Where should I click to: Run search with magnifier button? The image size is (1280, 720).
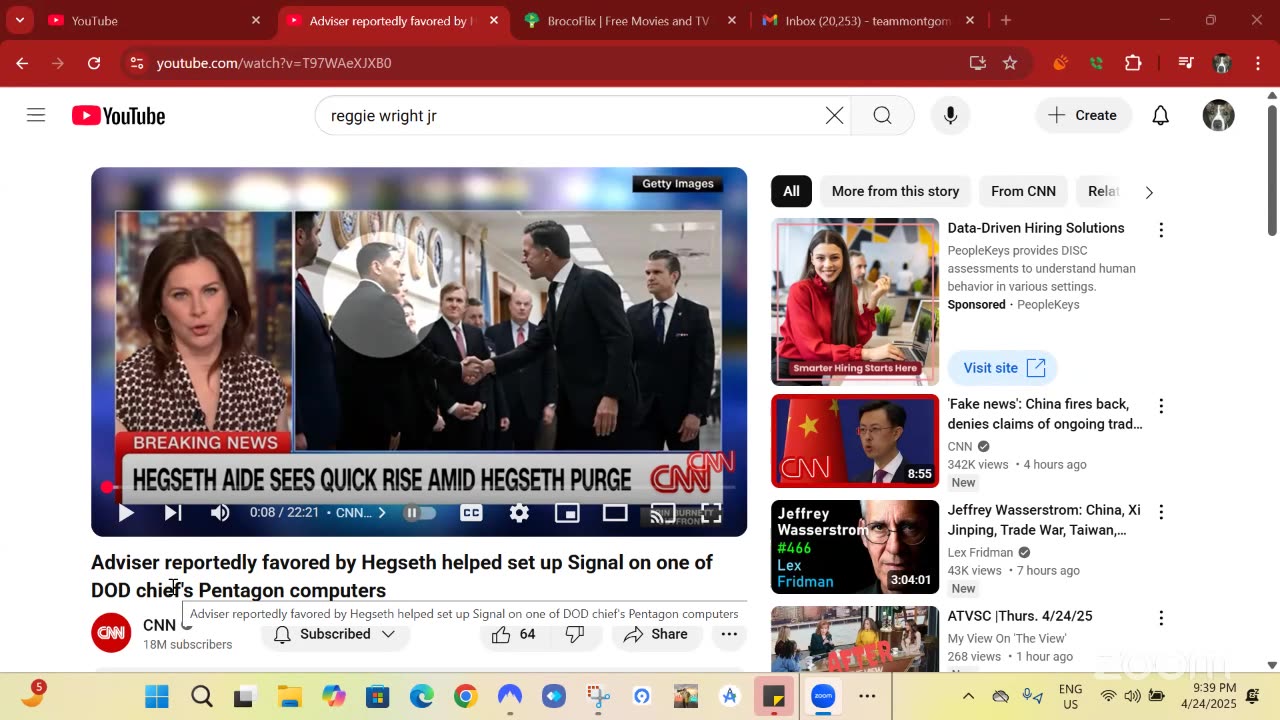coord(882,116)
